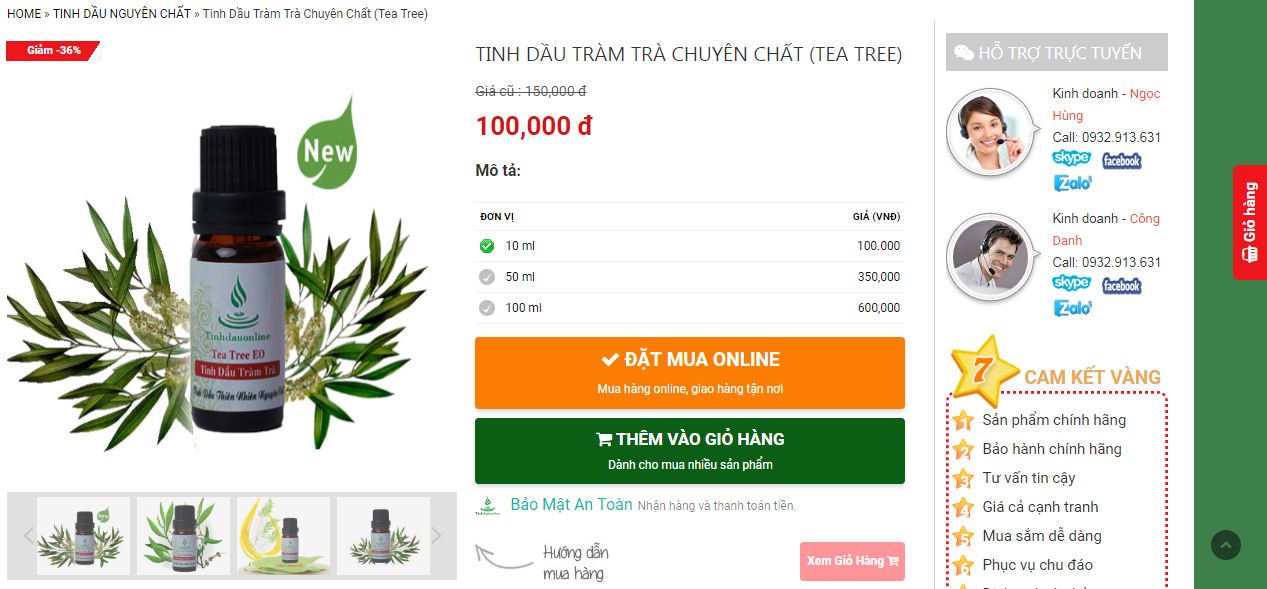This screenshot has width=1267, height=589.
Task: Click THÊM VÀO GIỎ HÀNG button
Action: [x=690, y=451]
